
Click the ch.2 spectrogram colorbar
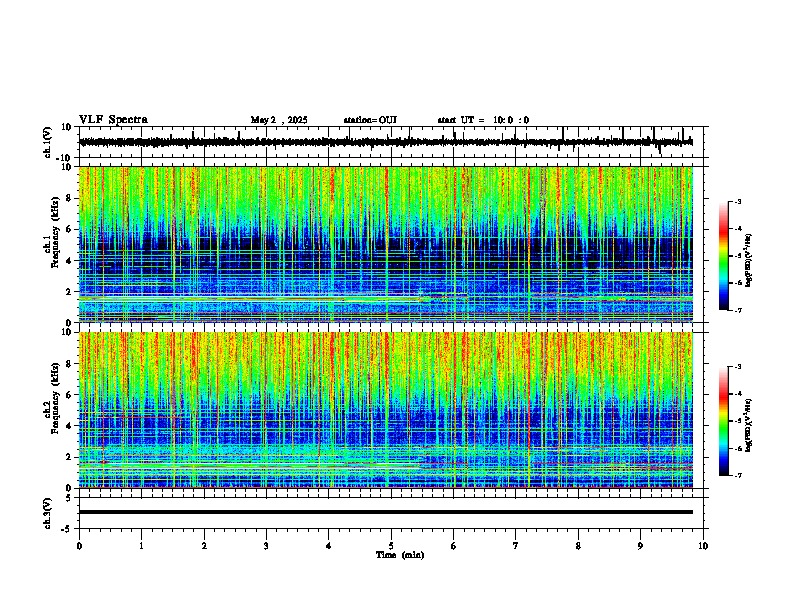coord(723,421)
